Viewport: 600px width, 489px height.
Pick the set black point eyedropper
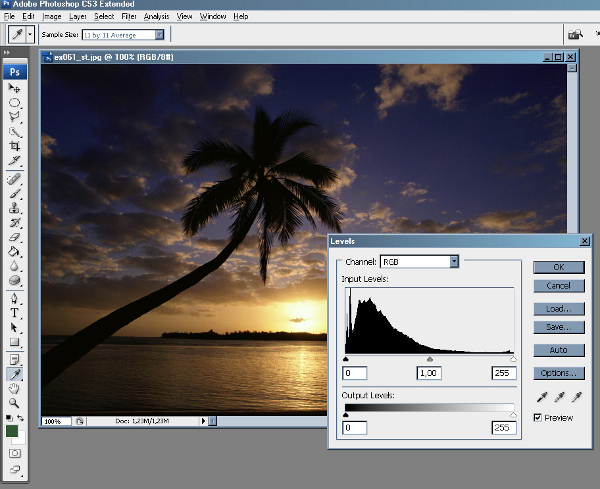[x=542, y=398]
